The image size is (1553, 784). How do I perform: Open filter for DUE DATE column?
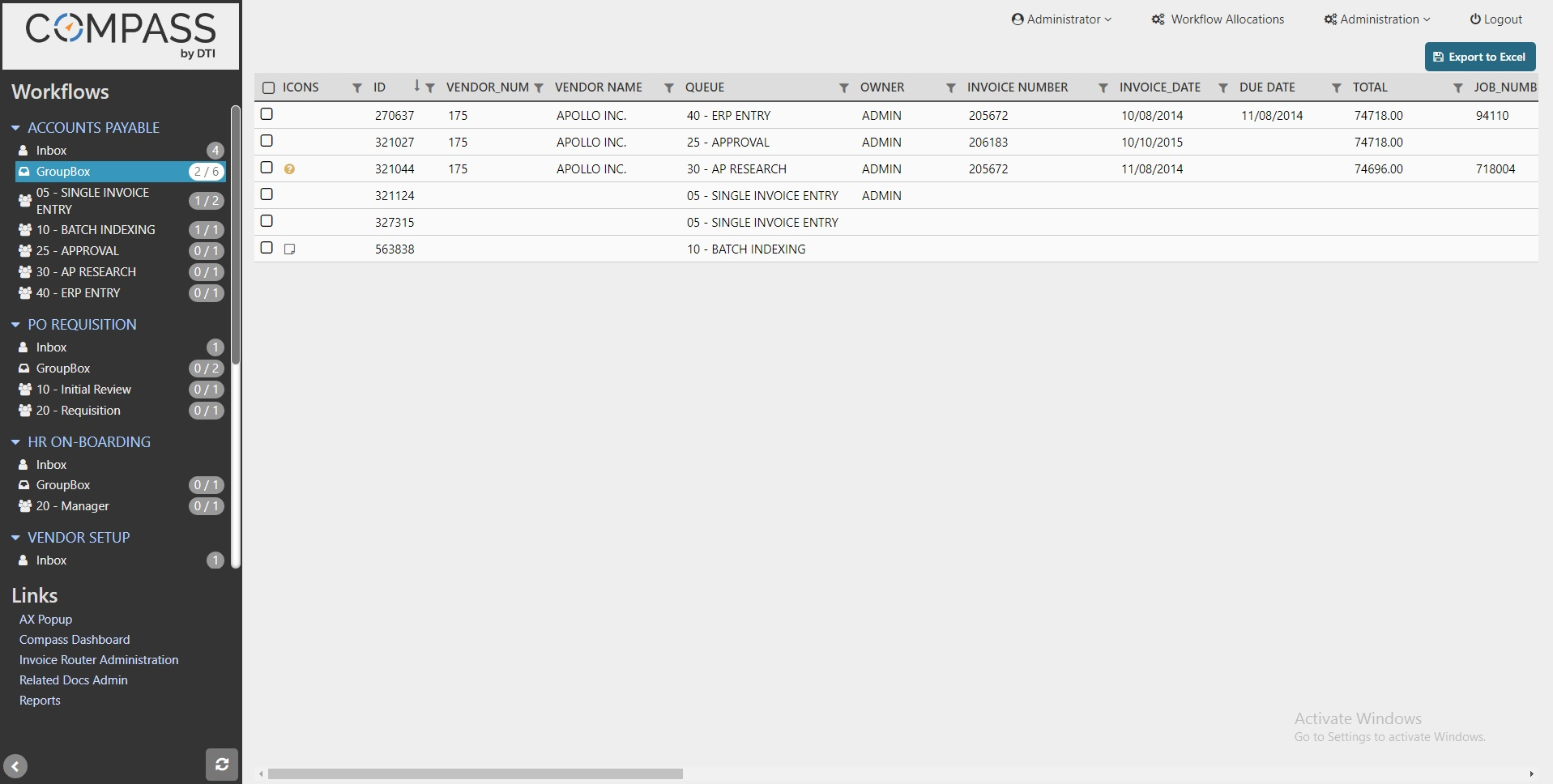[1337, 87]
